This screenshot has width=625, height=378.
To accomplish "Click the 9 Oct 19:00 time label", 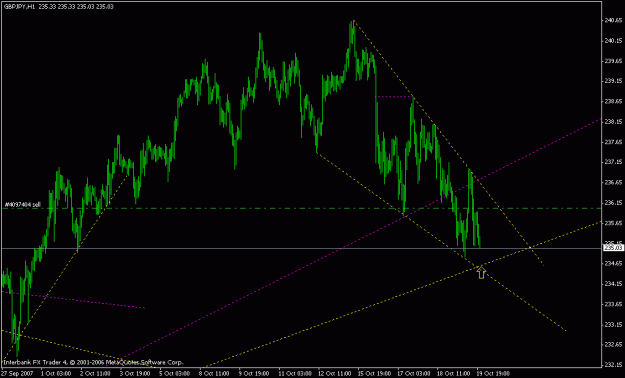I will (255, 373).
